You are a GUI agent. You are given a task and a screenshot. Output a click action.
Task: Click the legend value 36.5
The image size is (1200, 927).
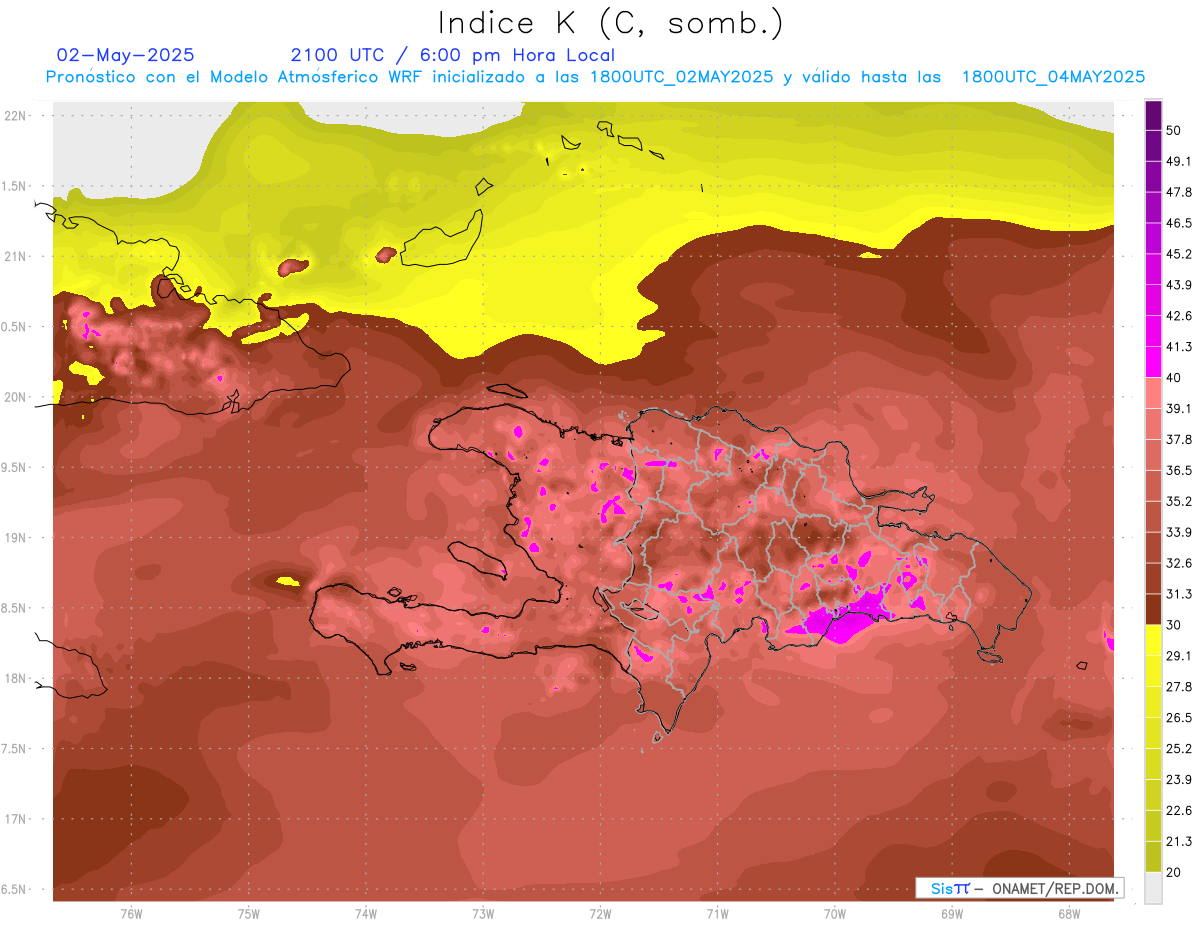click(x=1179, y=470)
